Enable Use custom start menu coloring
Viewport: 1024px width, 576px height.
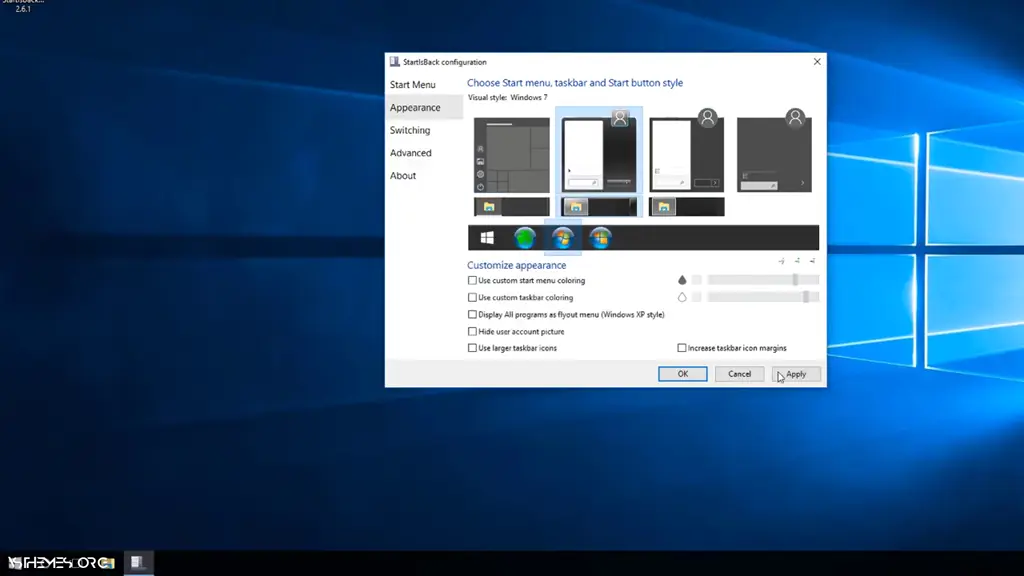(471, 280)
